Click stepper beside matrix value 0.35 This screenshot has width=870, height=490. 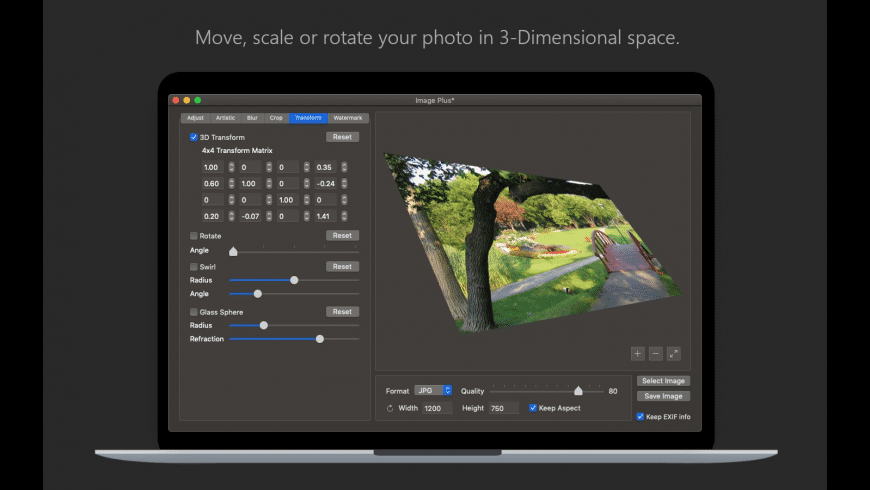(x=344, y=167)
